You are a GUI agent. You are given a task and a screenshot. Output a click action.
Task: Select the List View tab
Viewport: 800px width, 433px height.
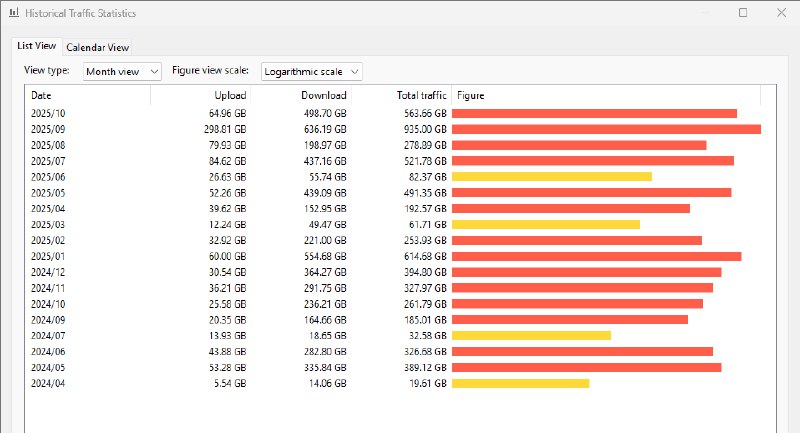coord(38,46)
